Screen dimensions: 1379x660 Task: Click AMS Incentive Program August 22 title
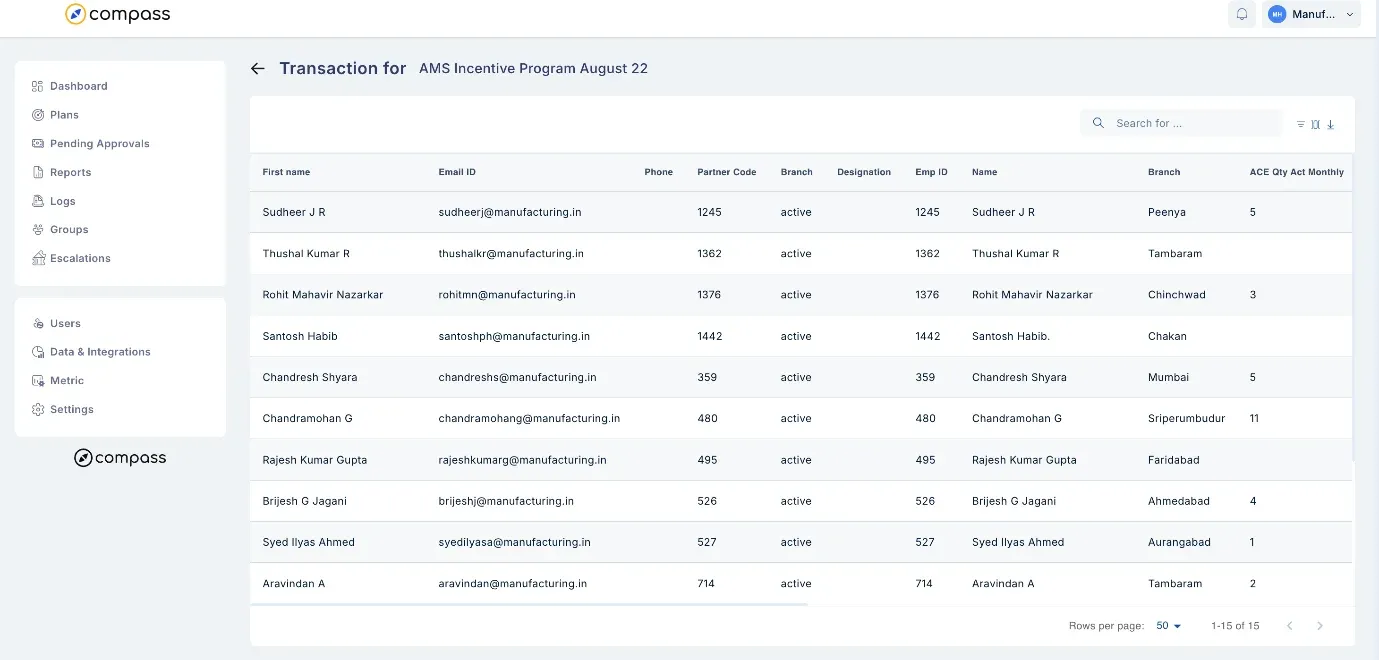(x=533, y=68)
